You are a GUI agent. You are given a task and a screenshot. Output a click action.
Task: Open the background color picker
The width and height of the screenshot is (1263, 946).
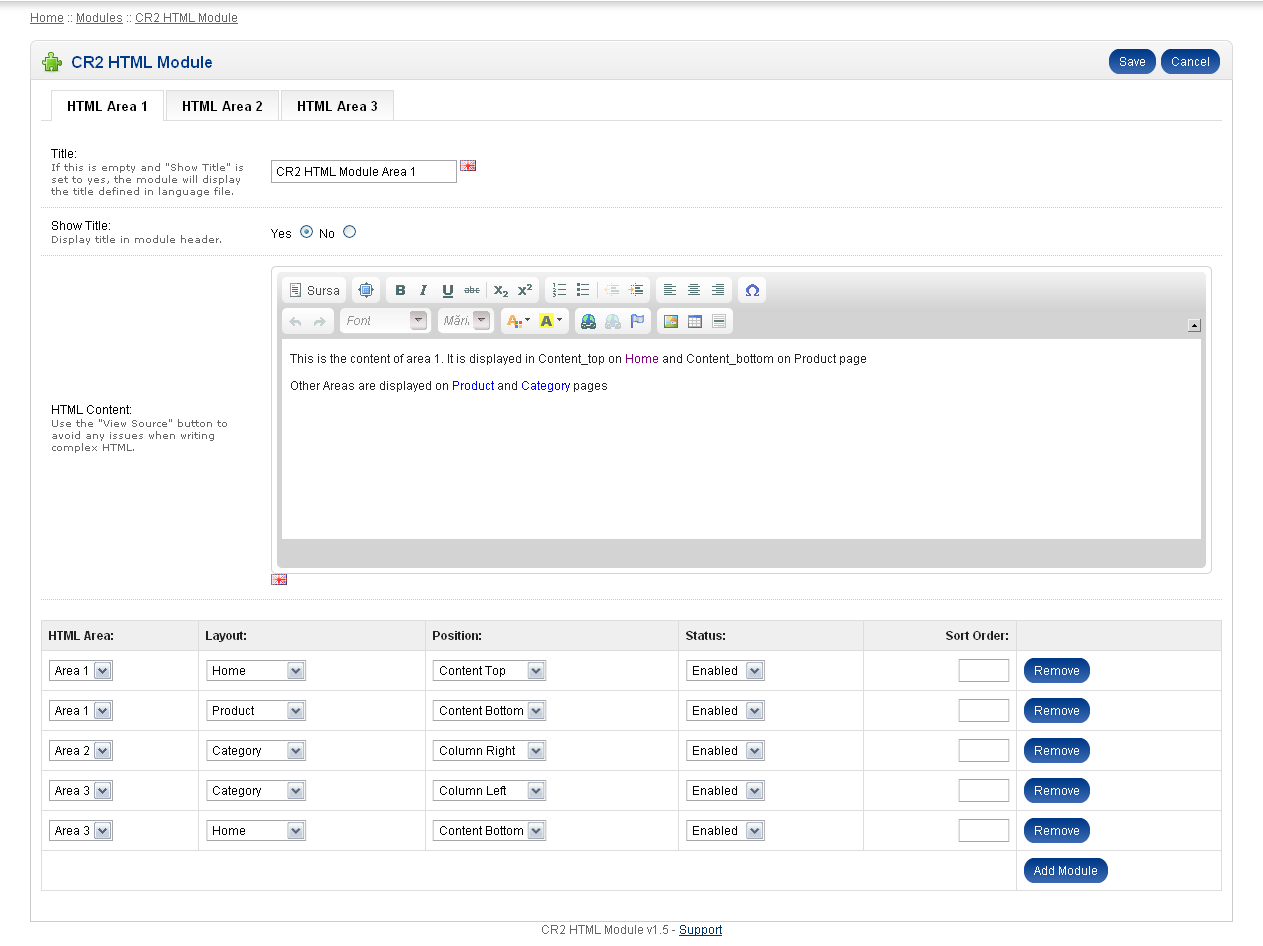click(x=552, y=321)
